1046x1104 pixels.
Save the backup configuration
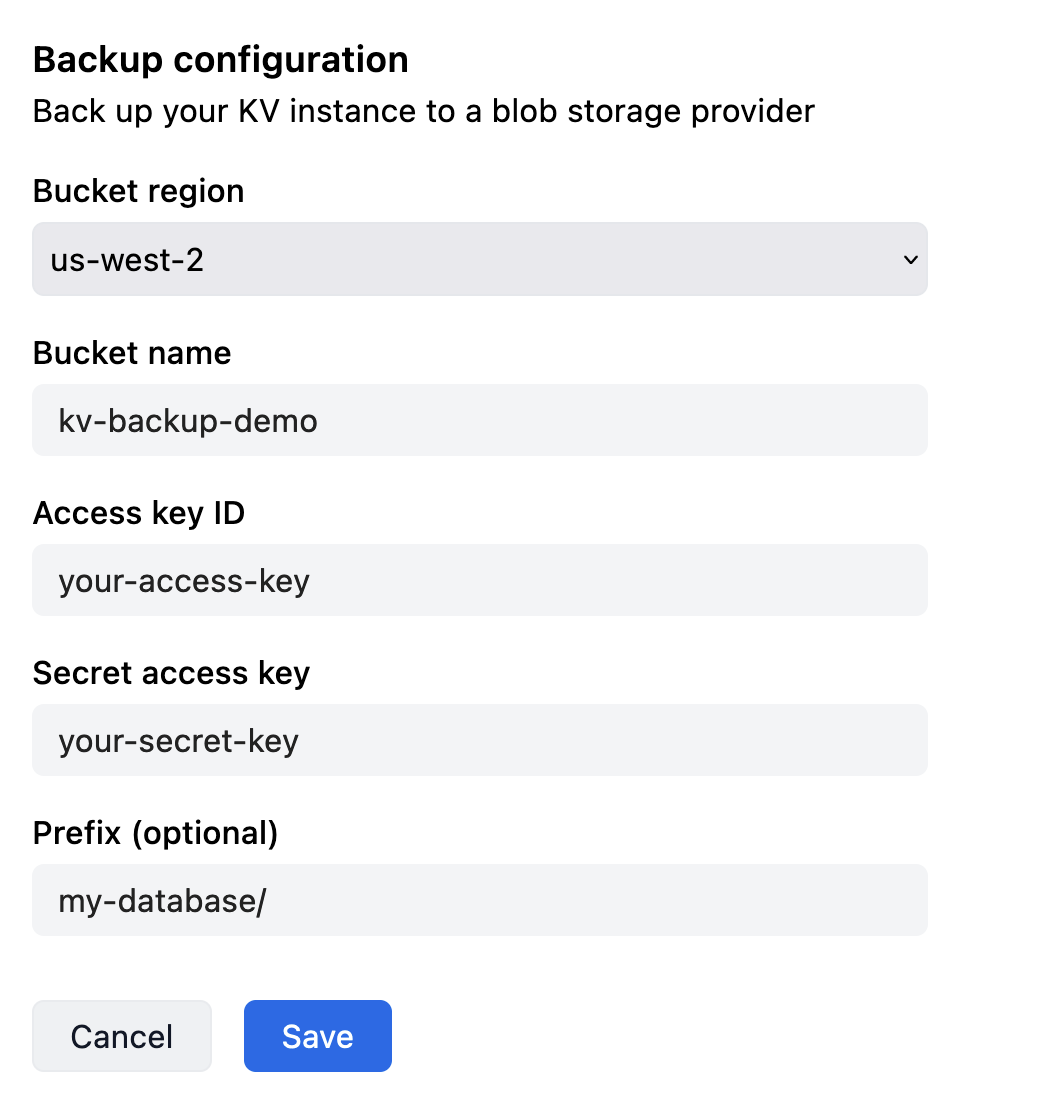coord(317,1036)
